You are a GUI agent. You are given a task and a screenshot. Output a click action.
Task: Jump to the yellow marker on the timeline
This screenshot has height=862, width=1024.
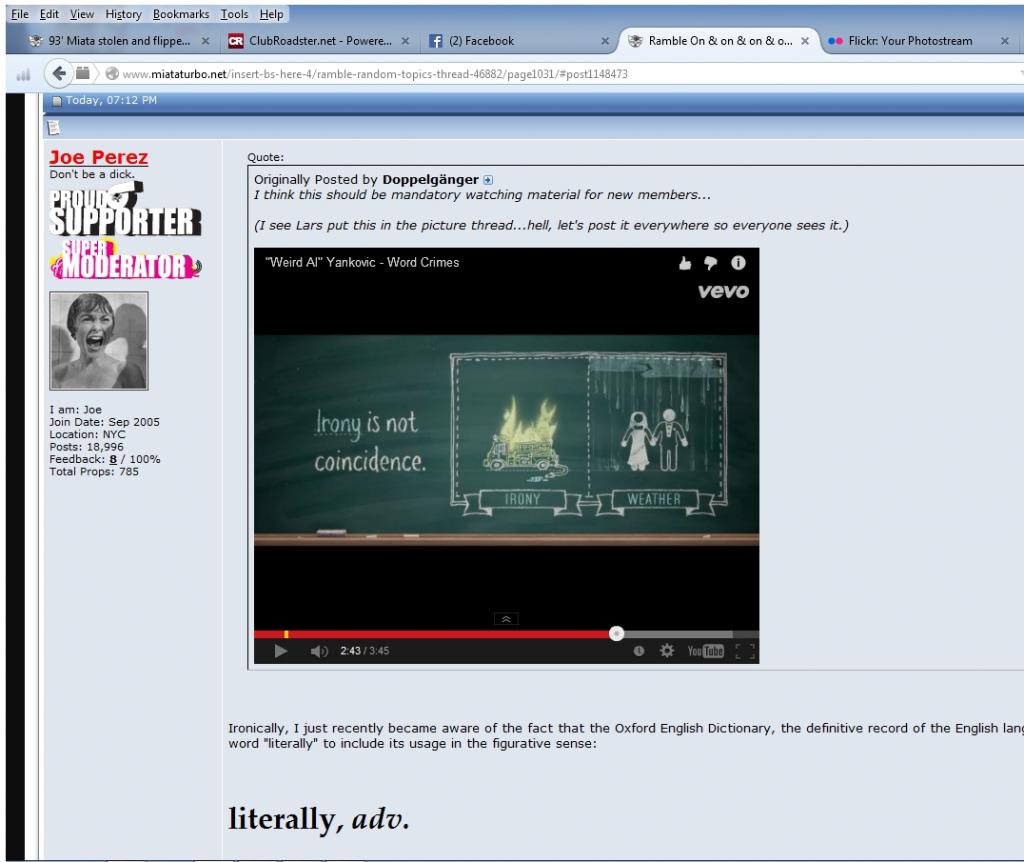tap(286, 634)
